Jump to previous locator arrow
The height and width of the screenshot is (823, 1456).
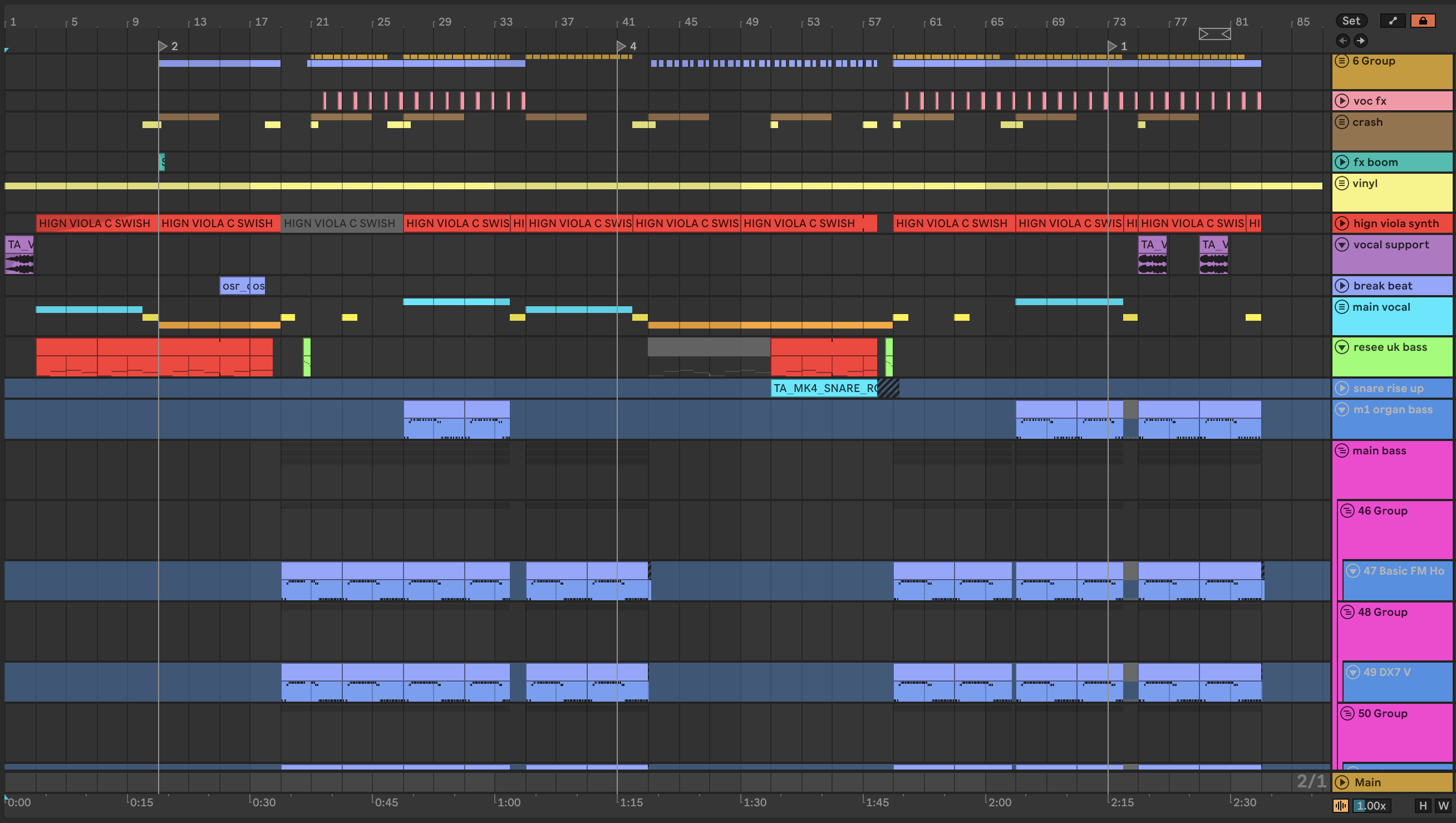point(1343,41)
